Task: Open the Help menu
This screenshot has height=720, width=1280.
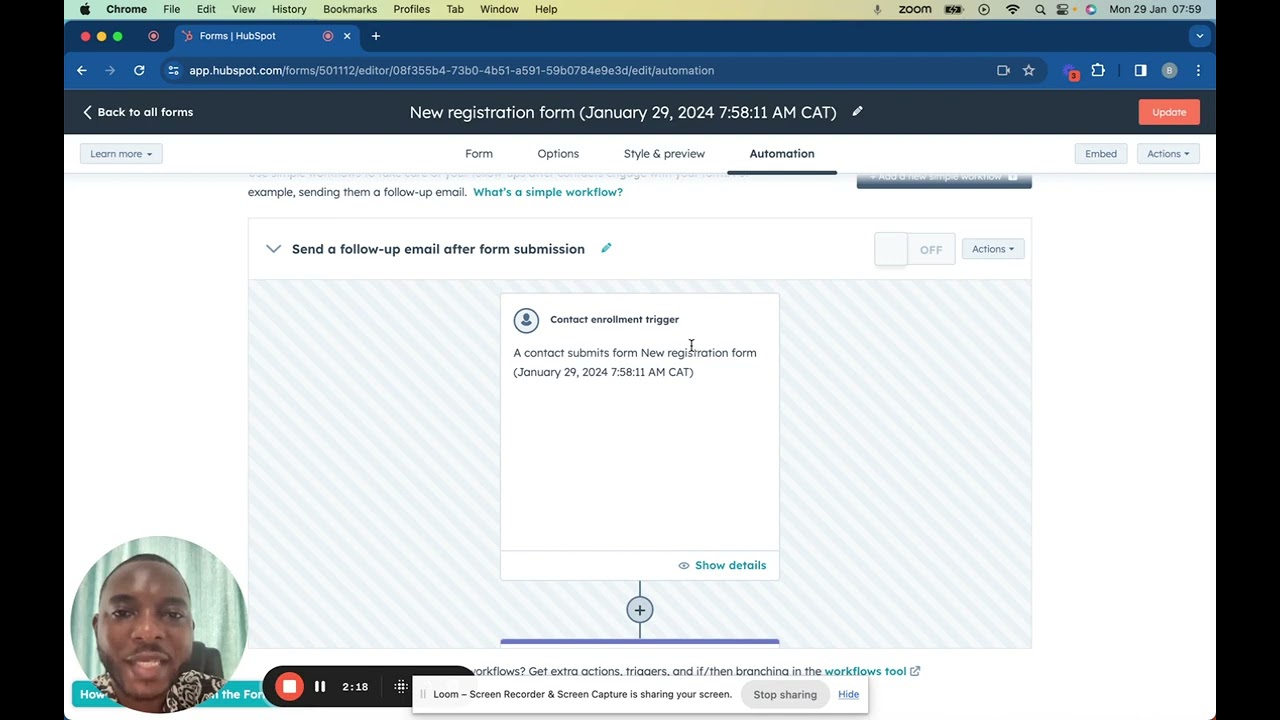Action: tap(546, 9)
